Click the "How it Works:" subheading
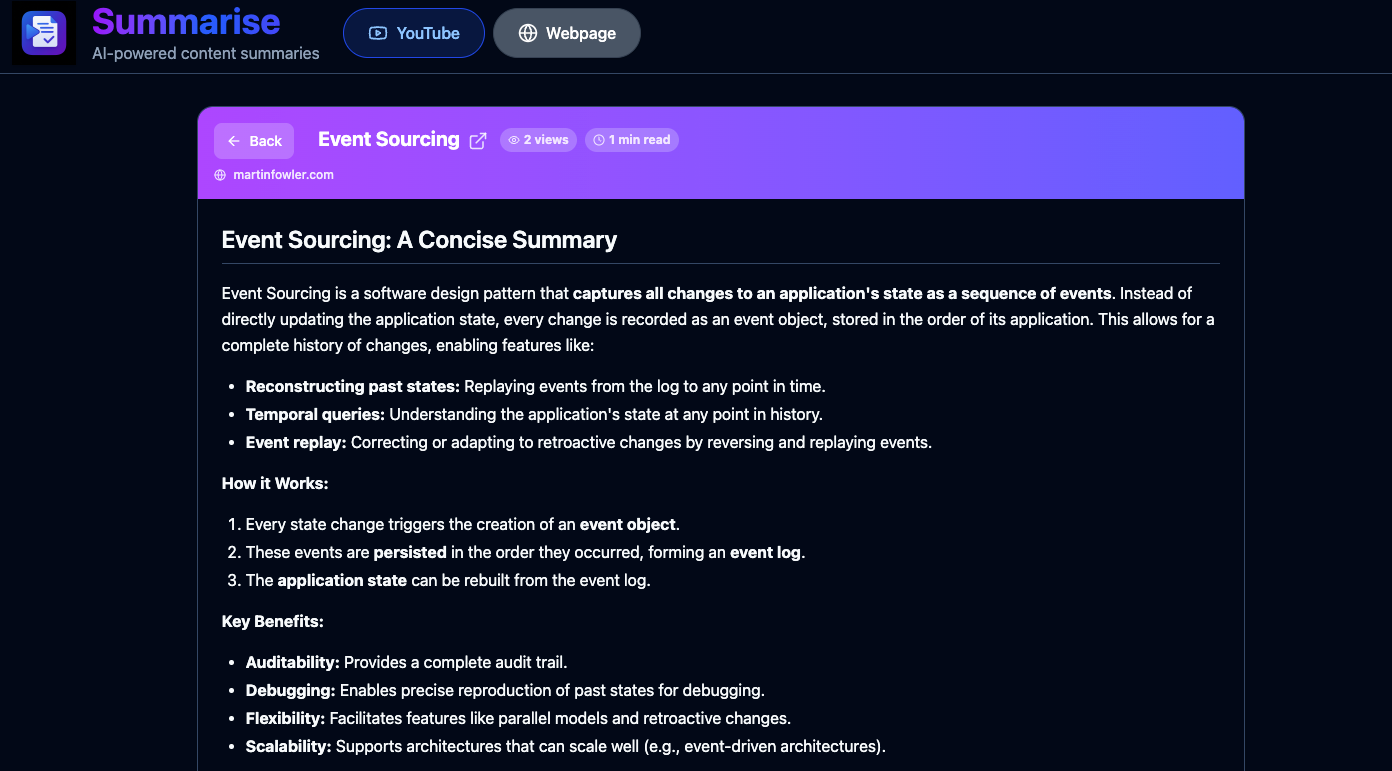The width and height of the screenshot is (1392, 771). click(275, 483)
